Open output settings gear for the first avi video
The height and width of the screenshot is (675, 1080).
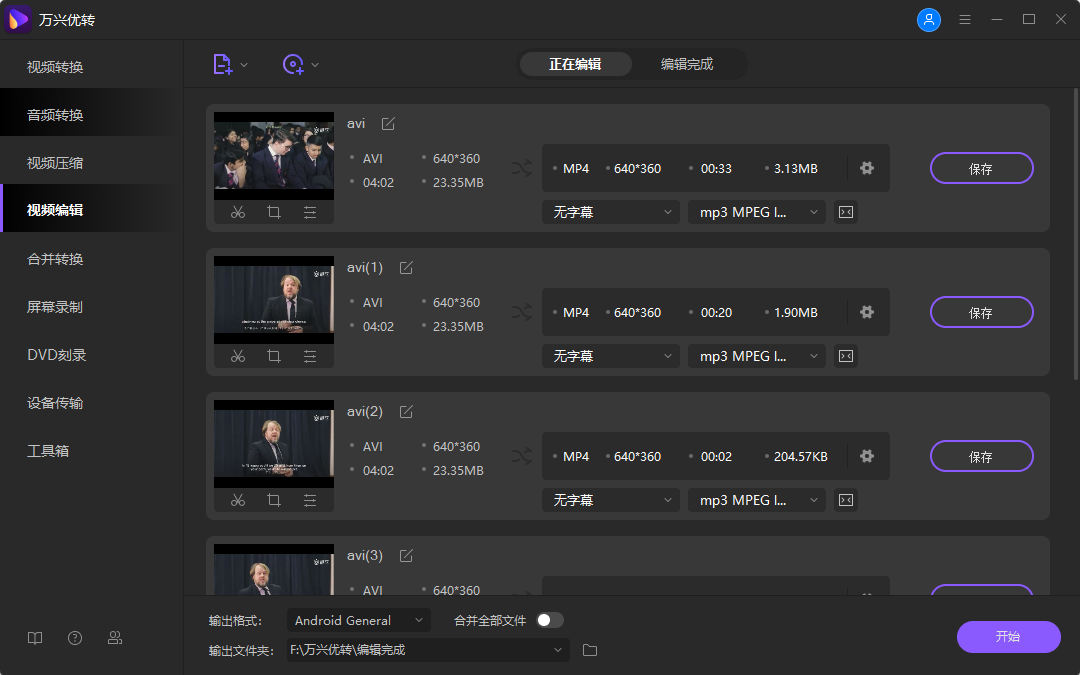coord(867,168)
